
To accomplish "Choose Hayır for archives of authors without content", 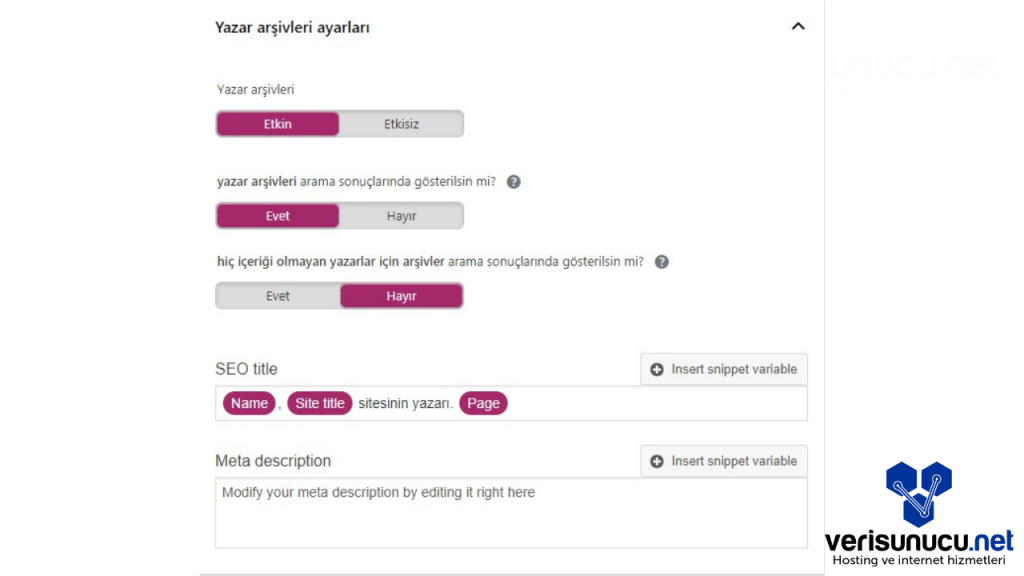I will click(x=401, y=296).
